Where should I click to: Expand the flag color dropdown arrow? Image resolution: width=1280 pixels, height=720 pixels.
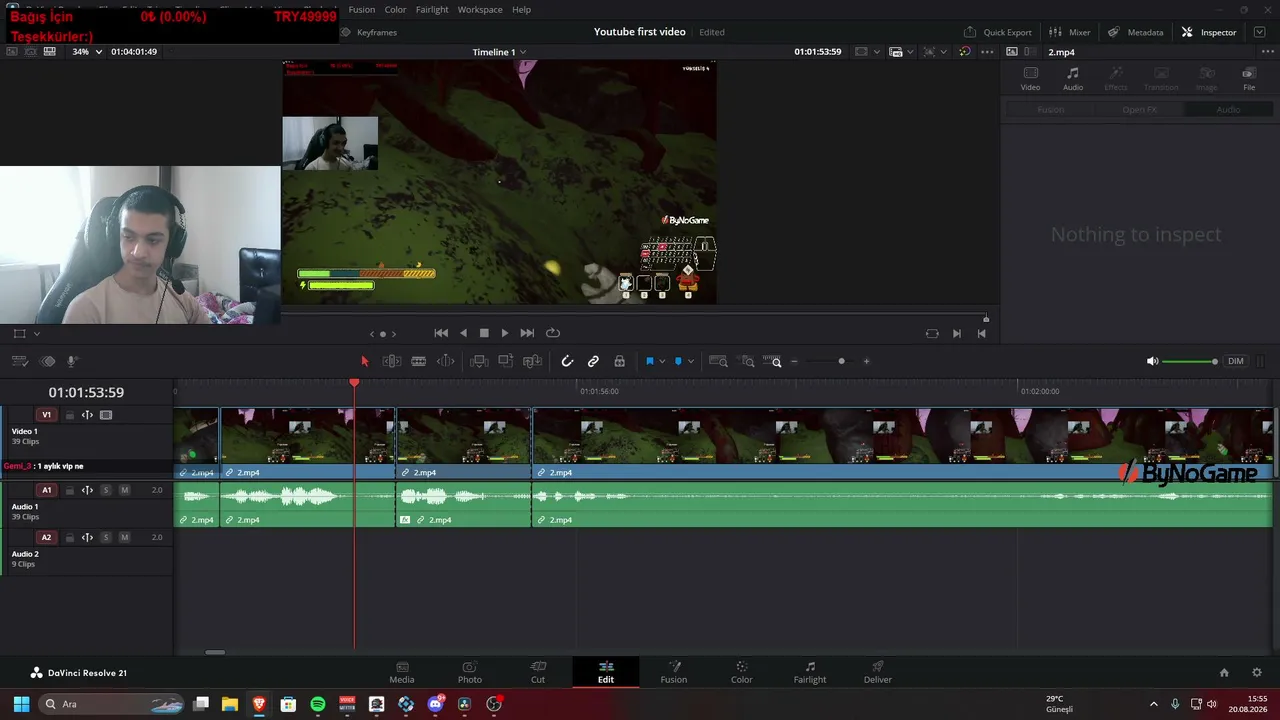(x=662, y=361)
